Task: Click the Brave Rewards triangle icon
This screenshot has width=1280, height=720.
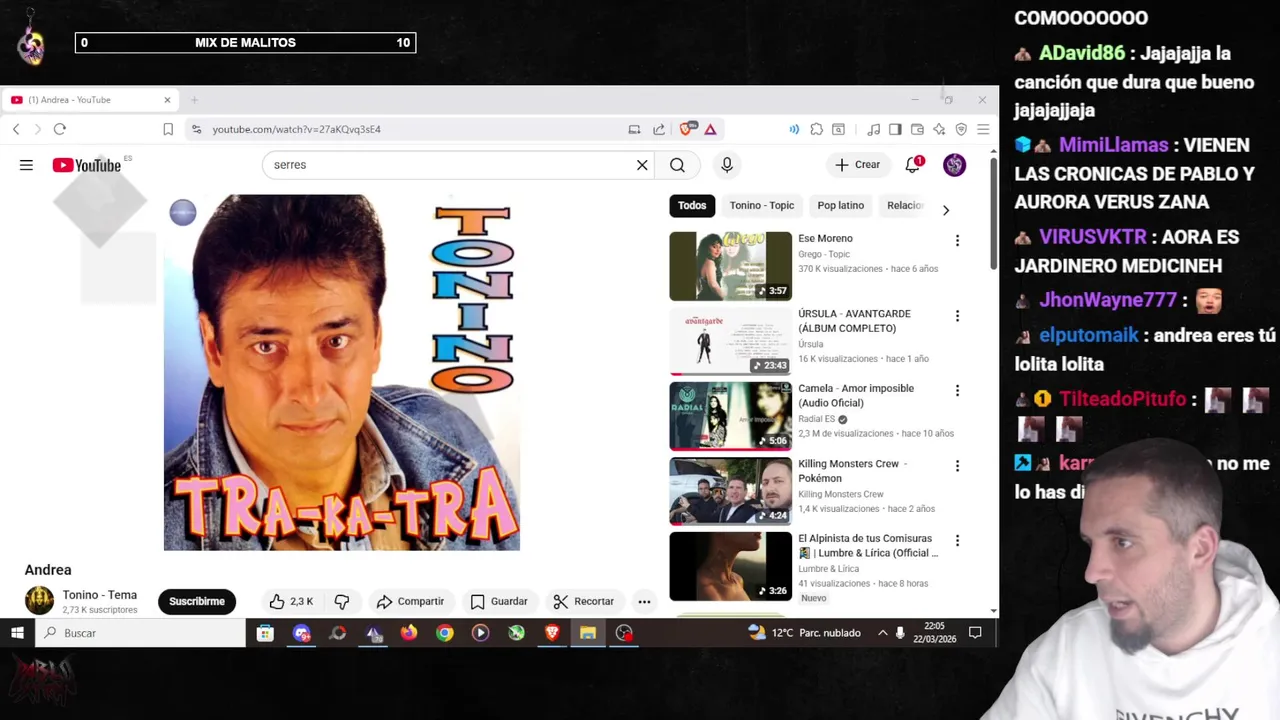Action: point(710,129)
